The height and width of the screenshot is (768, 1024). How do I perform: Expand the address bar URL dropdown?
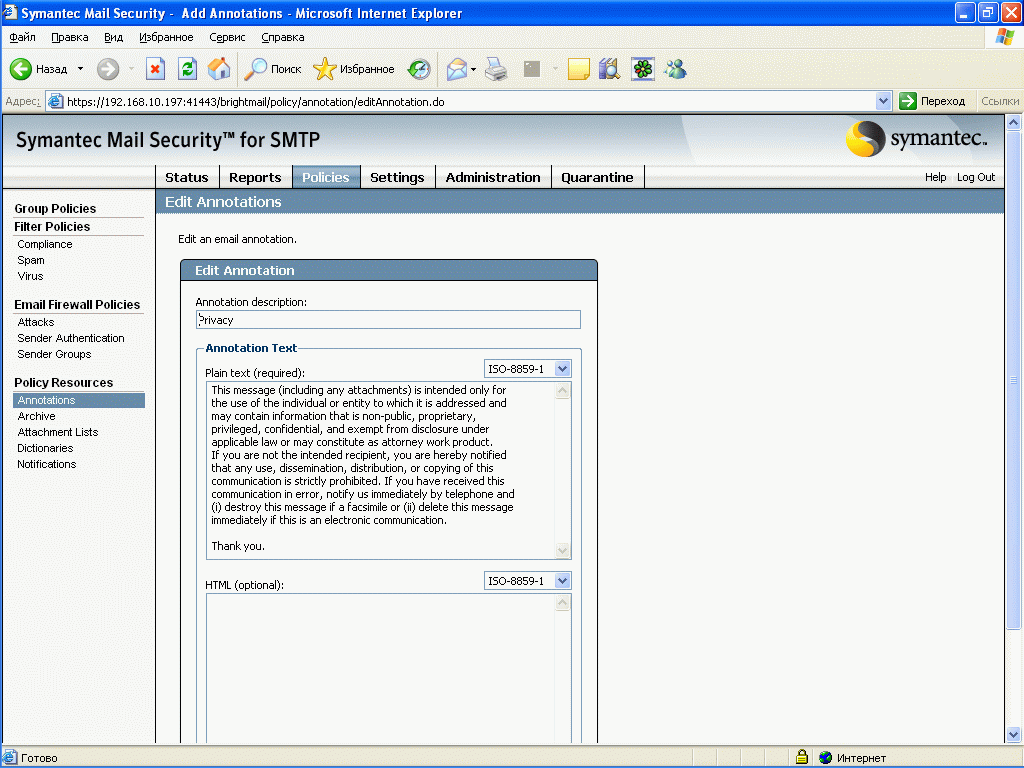click(883, 101)
